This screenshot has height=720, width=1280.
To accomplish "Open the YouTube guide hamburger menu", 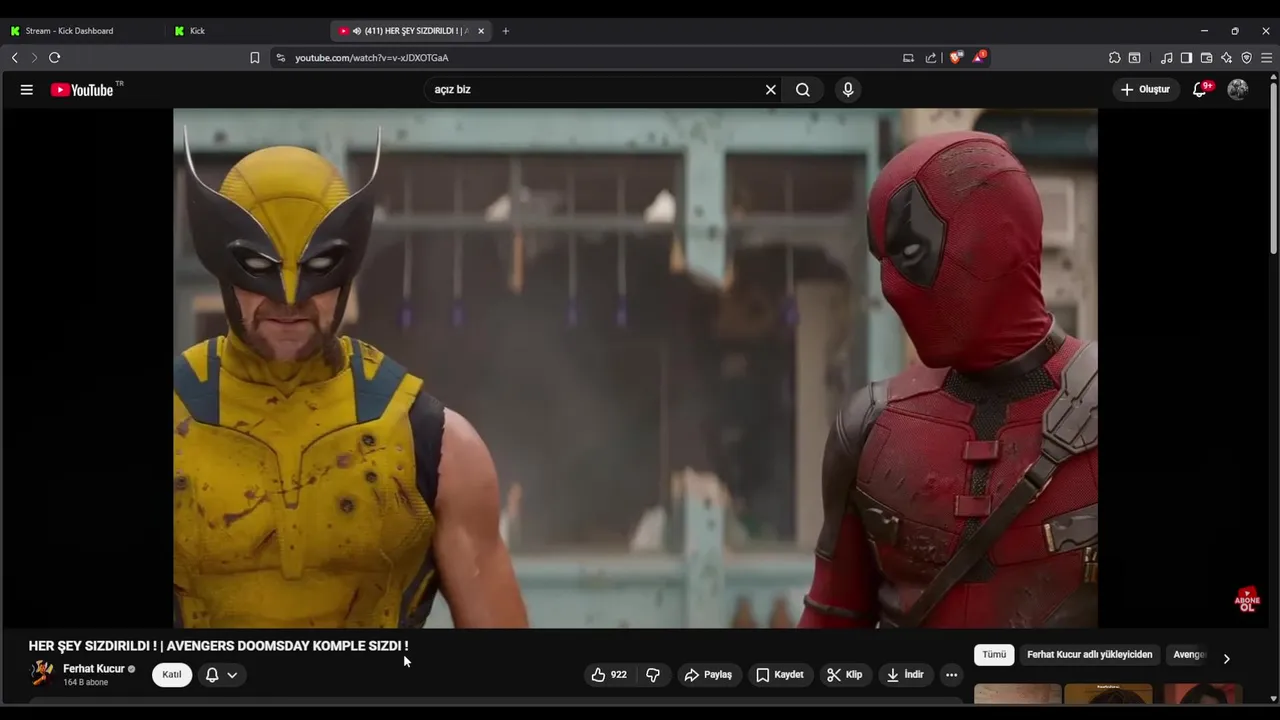I will (27, 90).
